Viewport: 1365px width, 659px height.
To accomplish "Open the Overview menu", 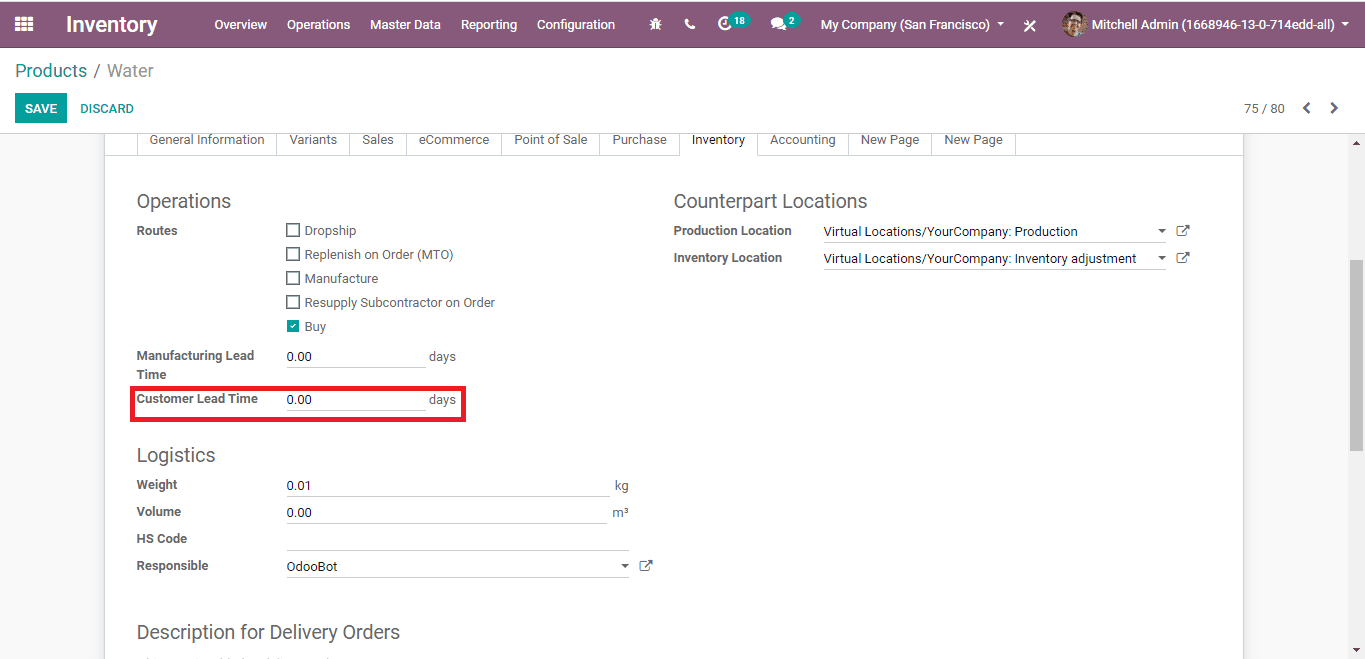I will point(241,24).
